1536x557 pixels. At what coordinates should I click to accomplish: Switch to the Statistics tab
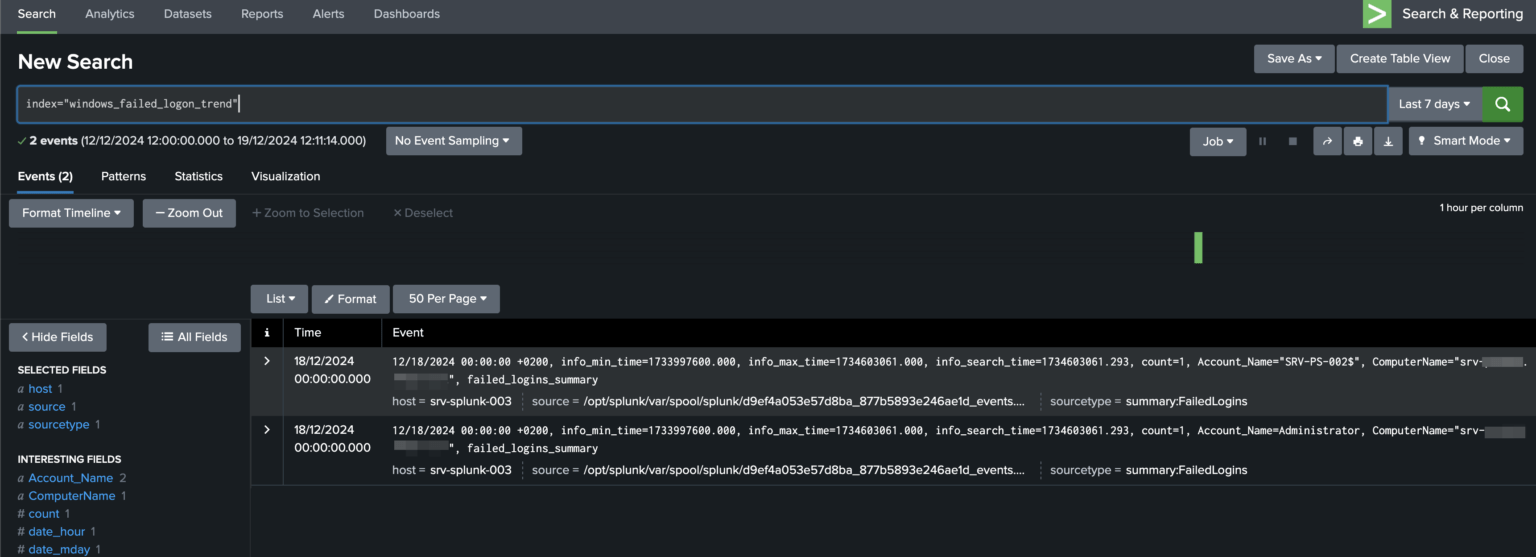tap(198, 176)
